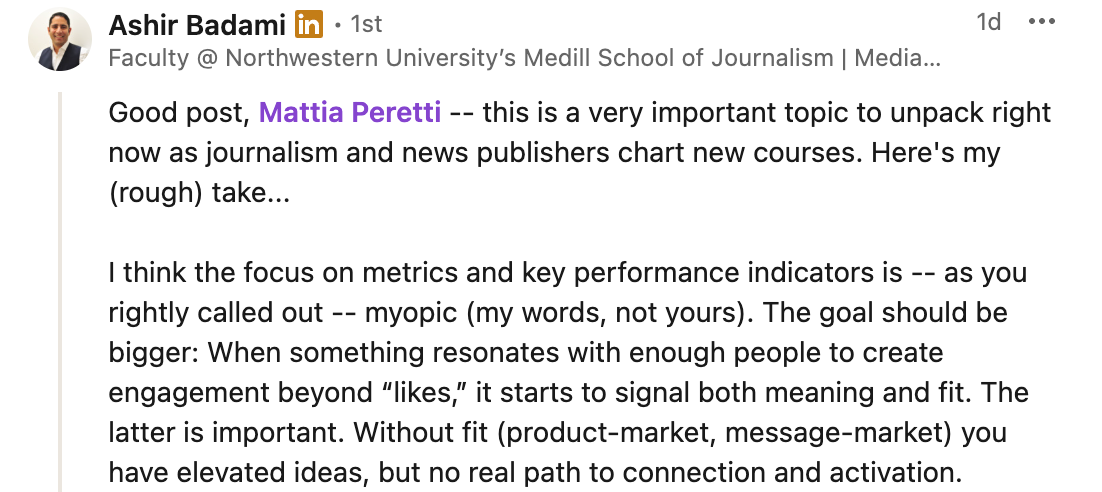Click the Northwestern Medill faculty headline
Image resolution: width=1102 pixels, height=492 pixels.
click(523, 58)
